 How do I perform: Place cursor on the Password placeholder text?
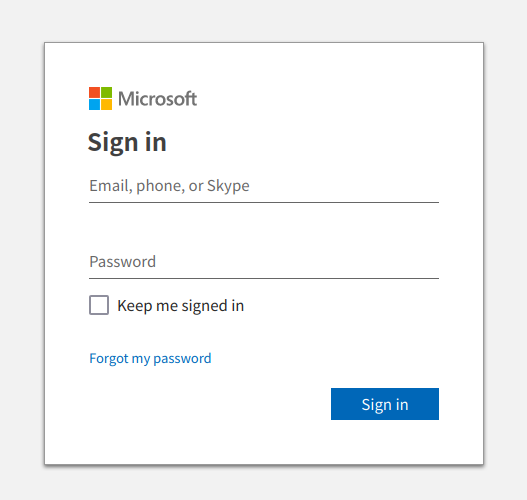tap(123, 262)
